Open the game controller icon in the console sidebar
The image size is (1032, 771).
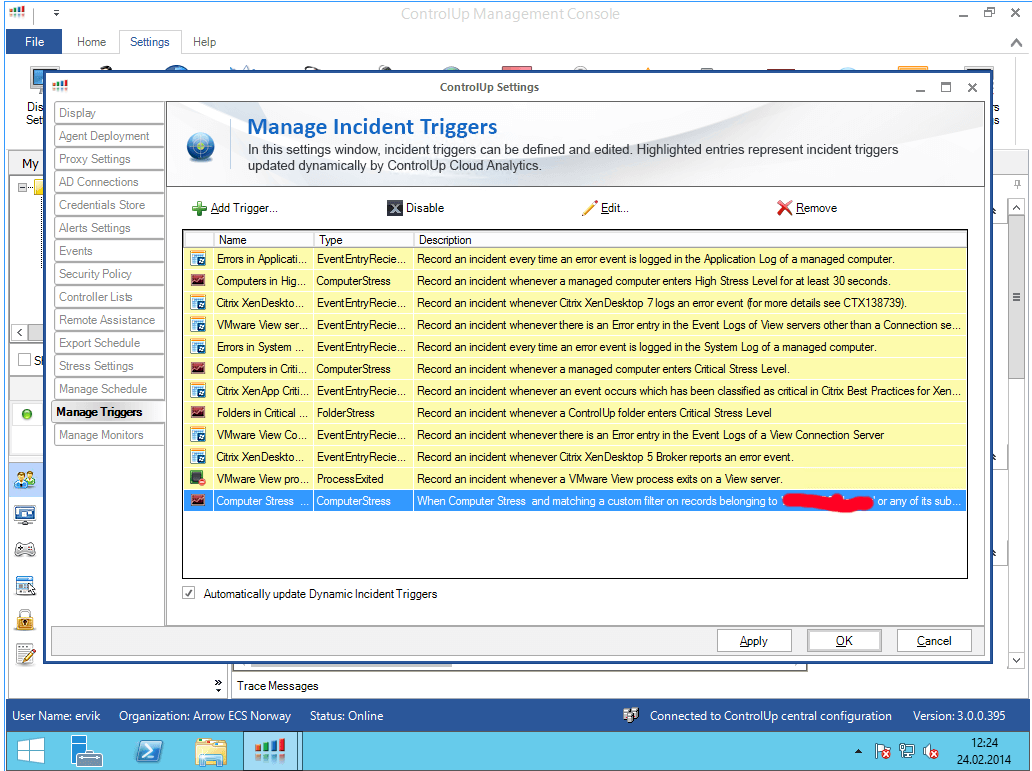pyautogui.click(x=25, y=549)
